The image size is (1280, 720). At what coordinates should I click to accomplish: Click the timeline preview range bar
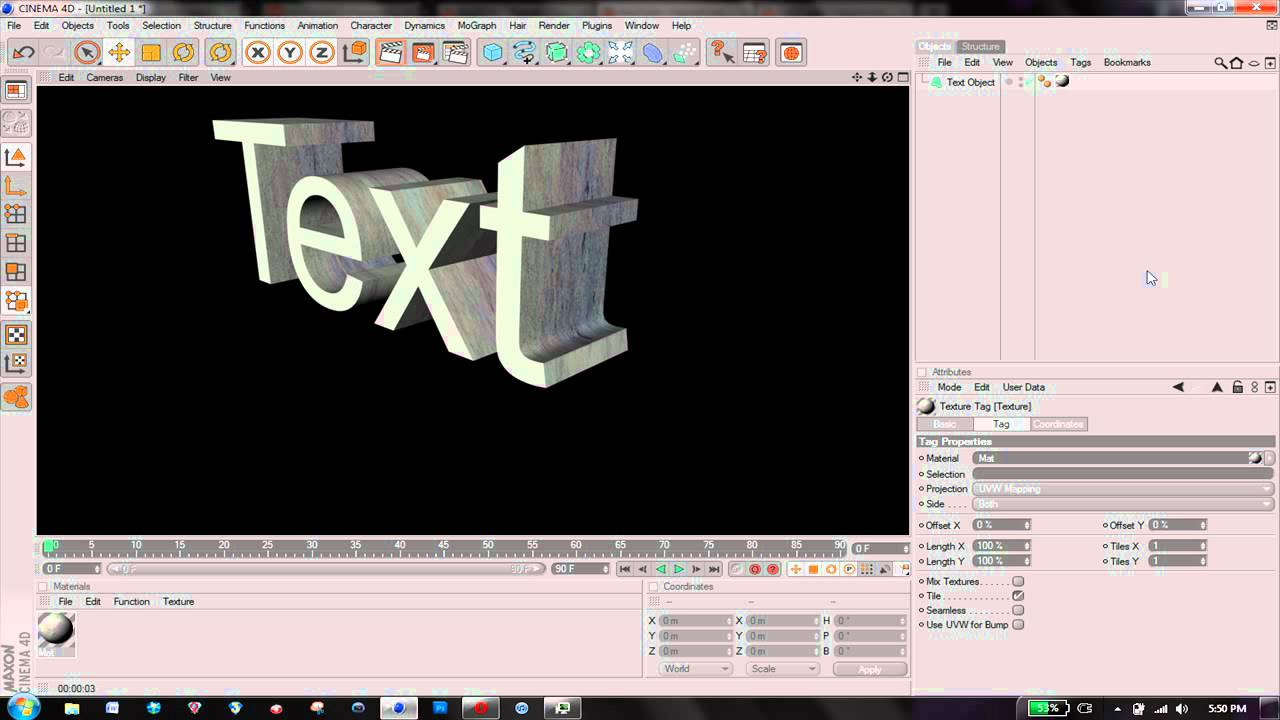[x=327, y=569]
